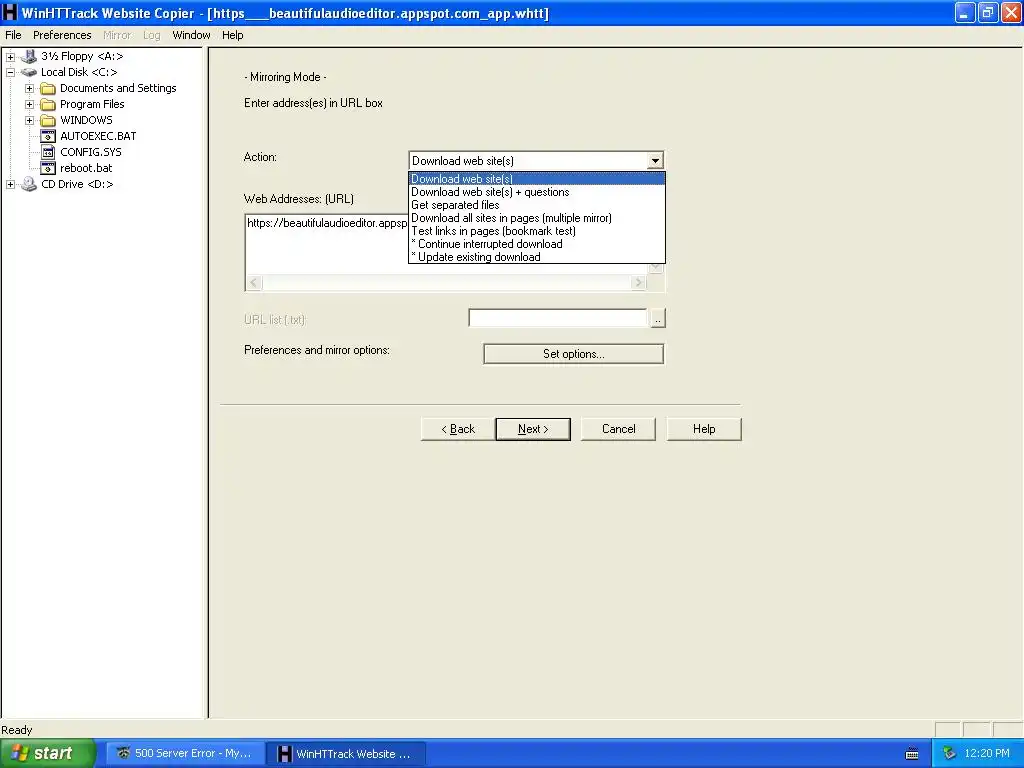Image resolution: width=1024 pixels, height=768 pixels.
Task: Click the Cancel button
Action: click(618, 429)
